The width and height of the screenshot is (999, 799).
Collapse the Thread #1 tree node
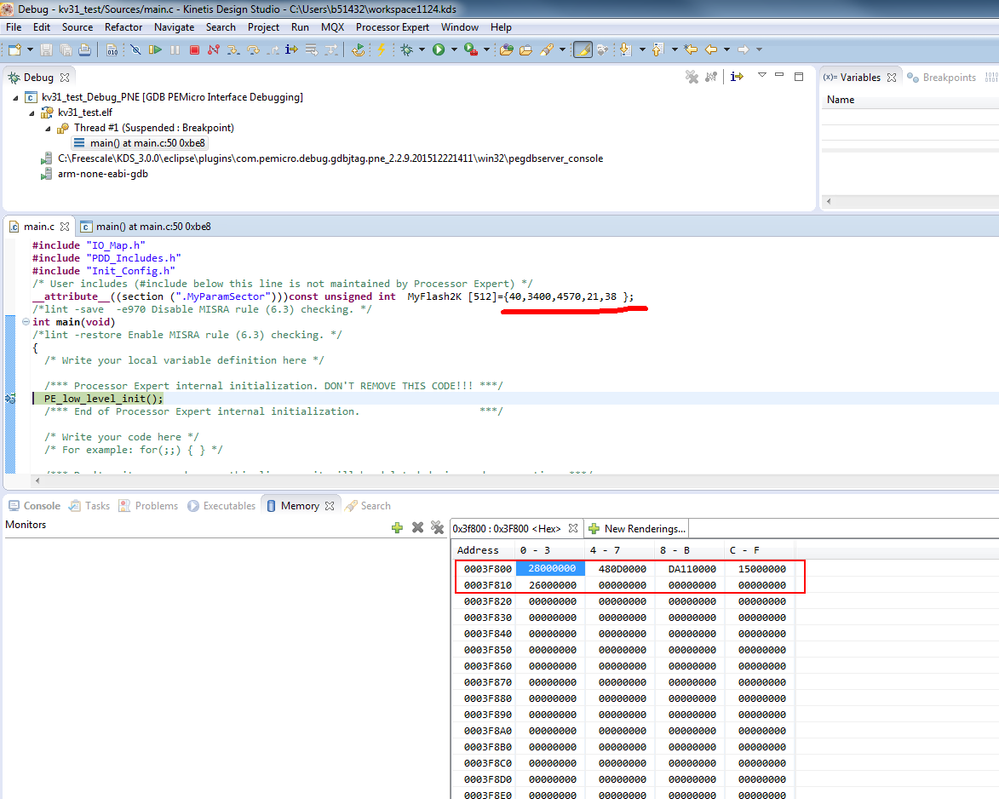[48, 128]
